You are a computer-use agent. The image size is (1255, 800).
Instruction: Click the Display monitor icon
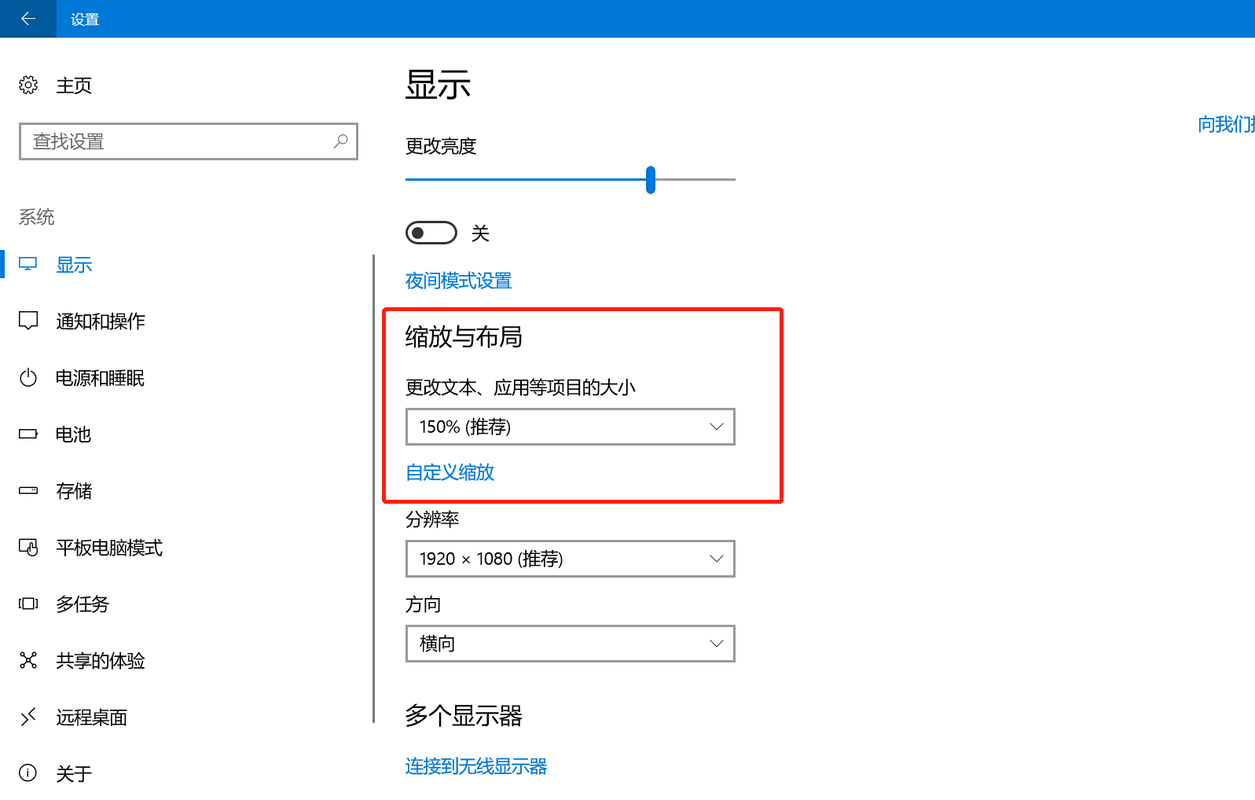28,264
